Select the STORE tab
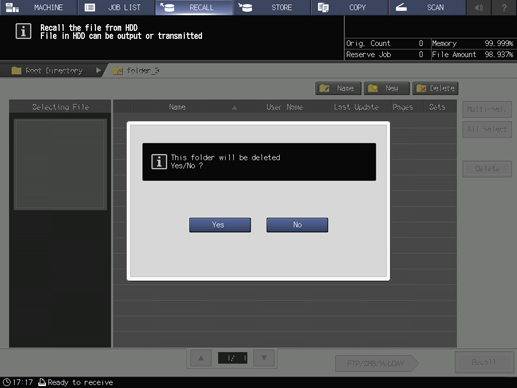Viewport: 517px width, 388px height. point(272,7)
